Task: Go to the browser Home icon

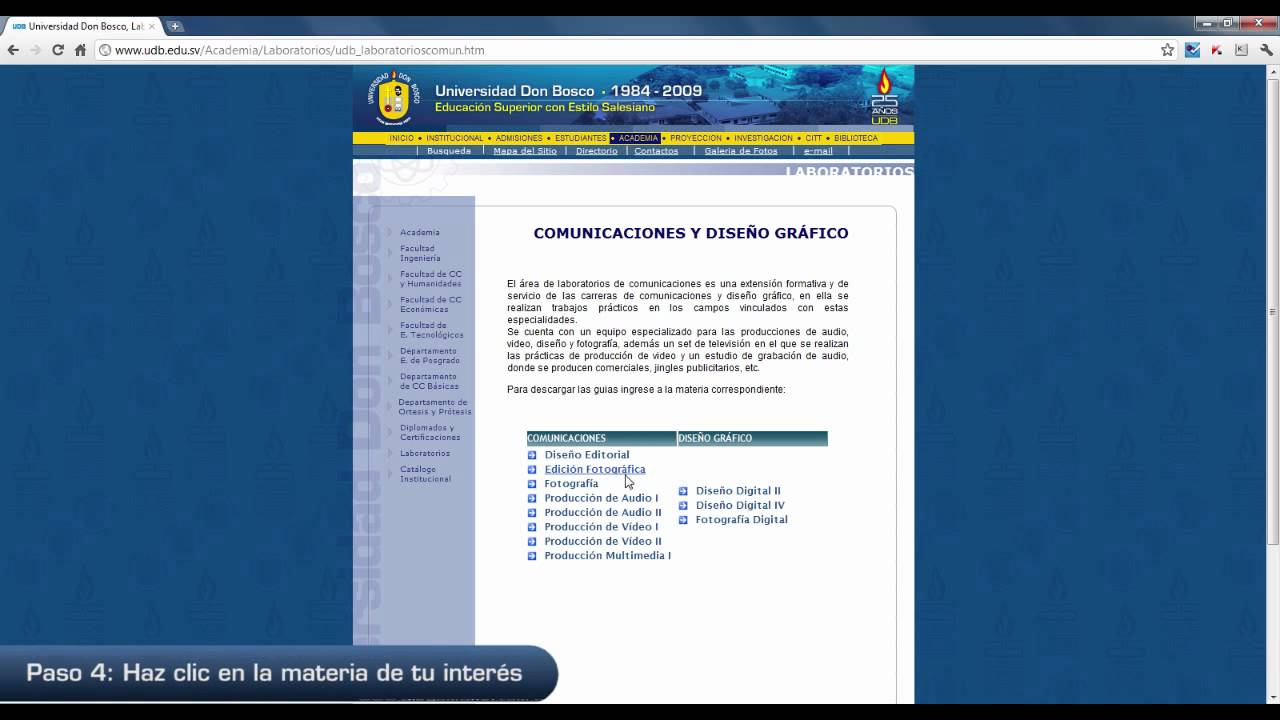Action: (81, 50)
